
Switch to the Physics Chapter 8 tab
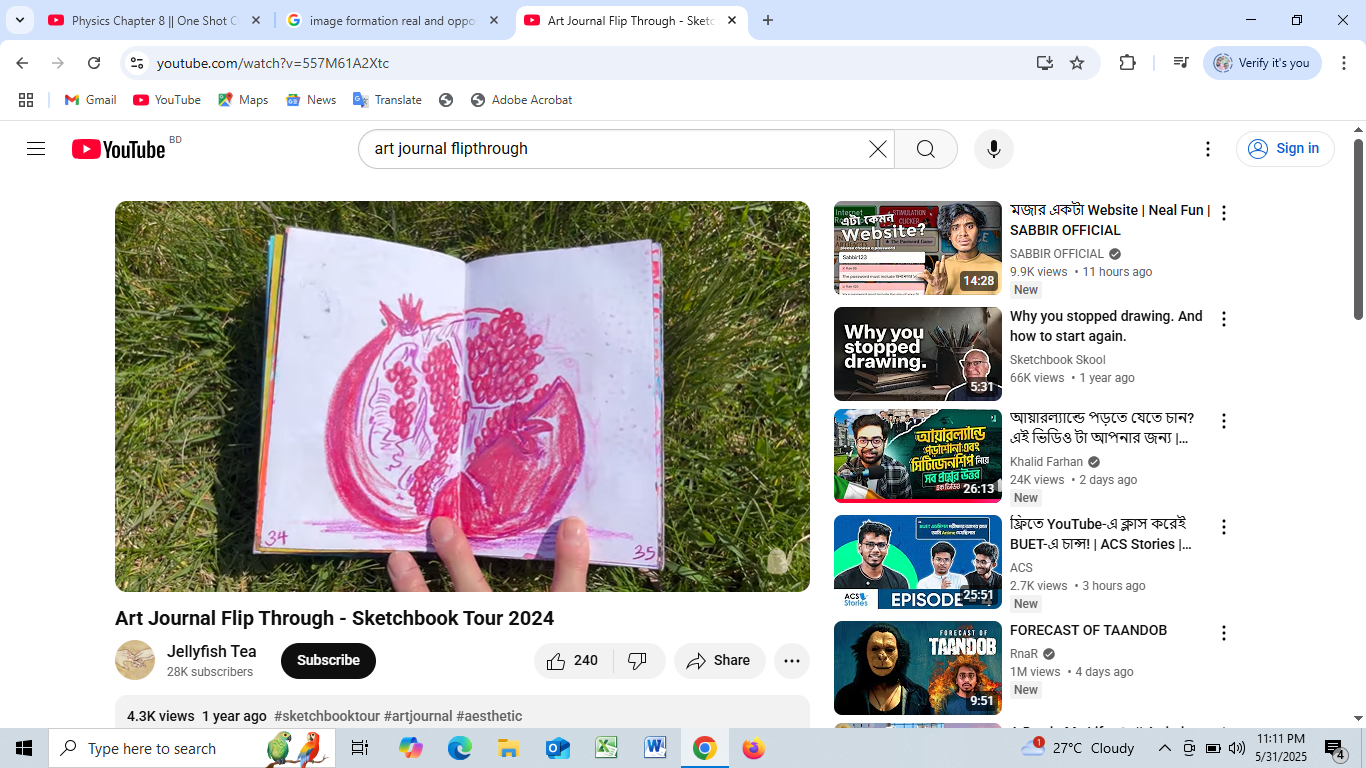click(x=153, y=21)
